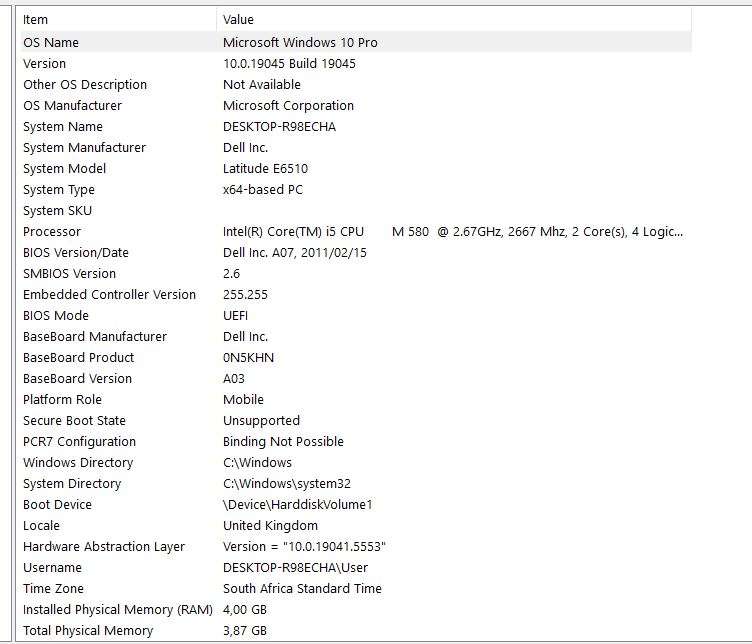
Task: Click the A03 value
Action: (234, 379)
